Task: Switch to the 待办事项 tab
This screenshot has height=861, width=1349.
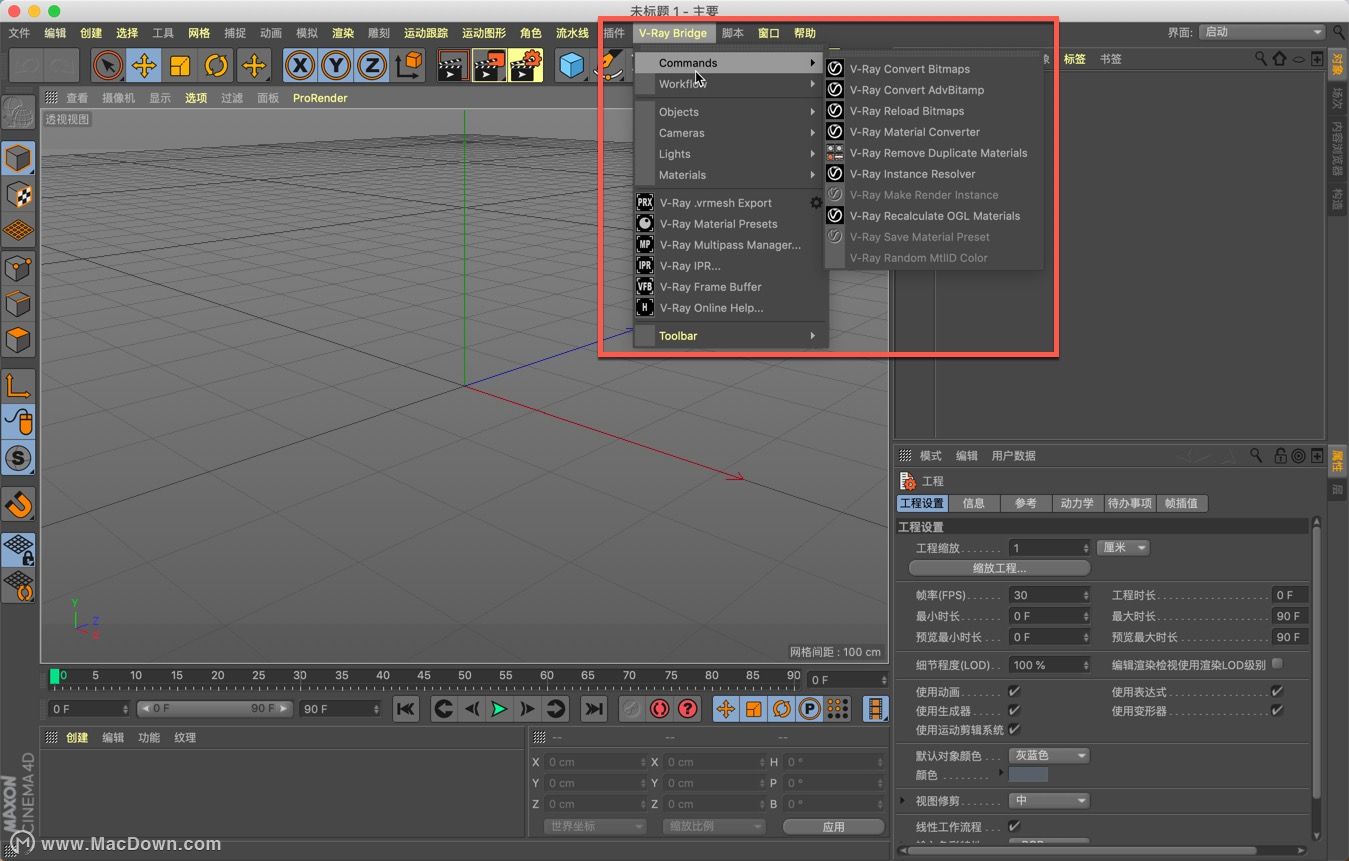Action: click(1130, 503)
